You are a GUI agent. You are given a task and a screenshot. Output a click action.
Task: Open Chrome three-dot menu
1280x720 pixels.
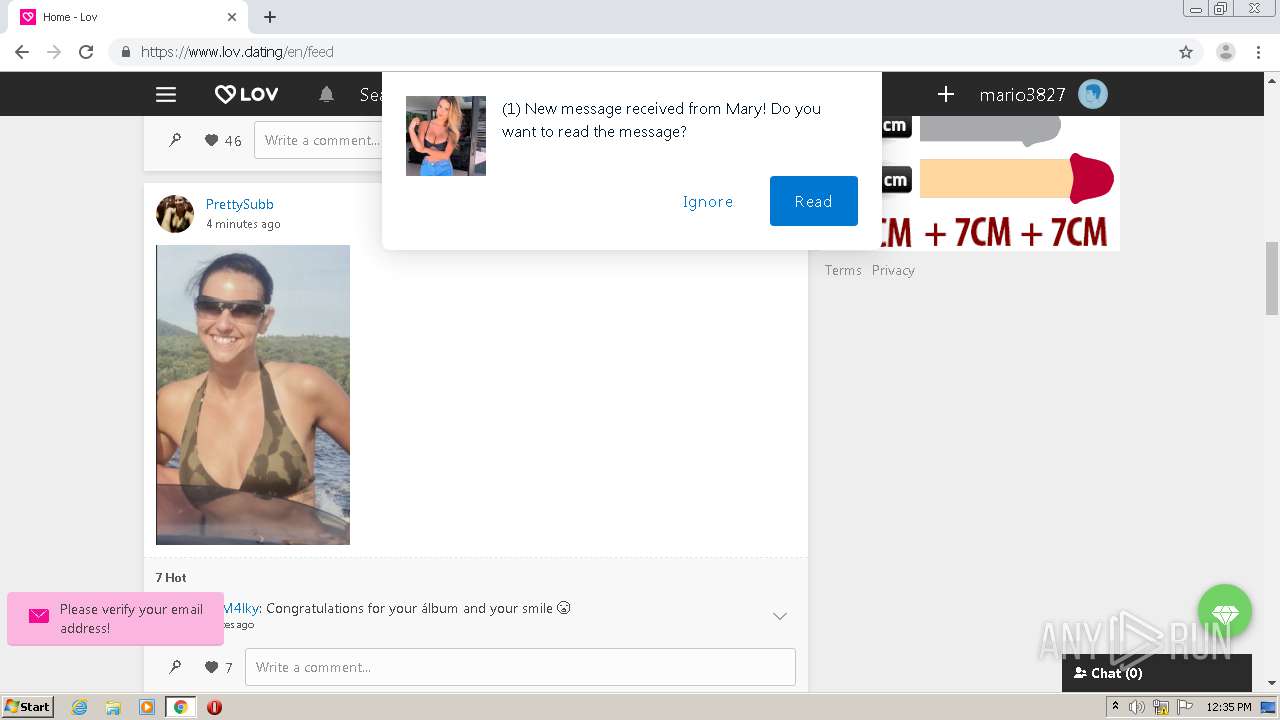click(1259, 52)
